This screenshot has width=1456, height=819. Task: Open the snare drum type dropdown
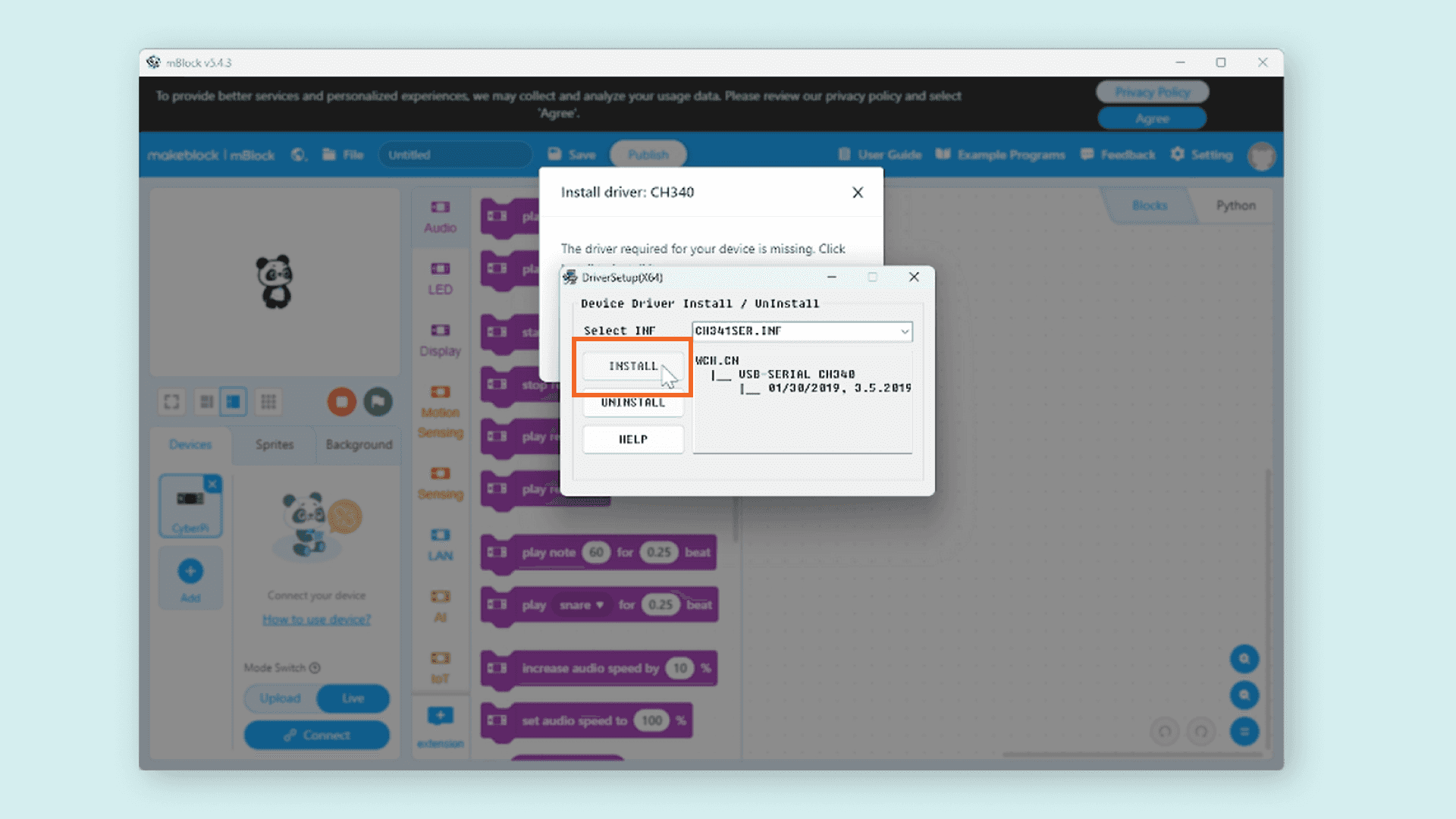(x=582, y=605)
